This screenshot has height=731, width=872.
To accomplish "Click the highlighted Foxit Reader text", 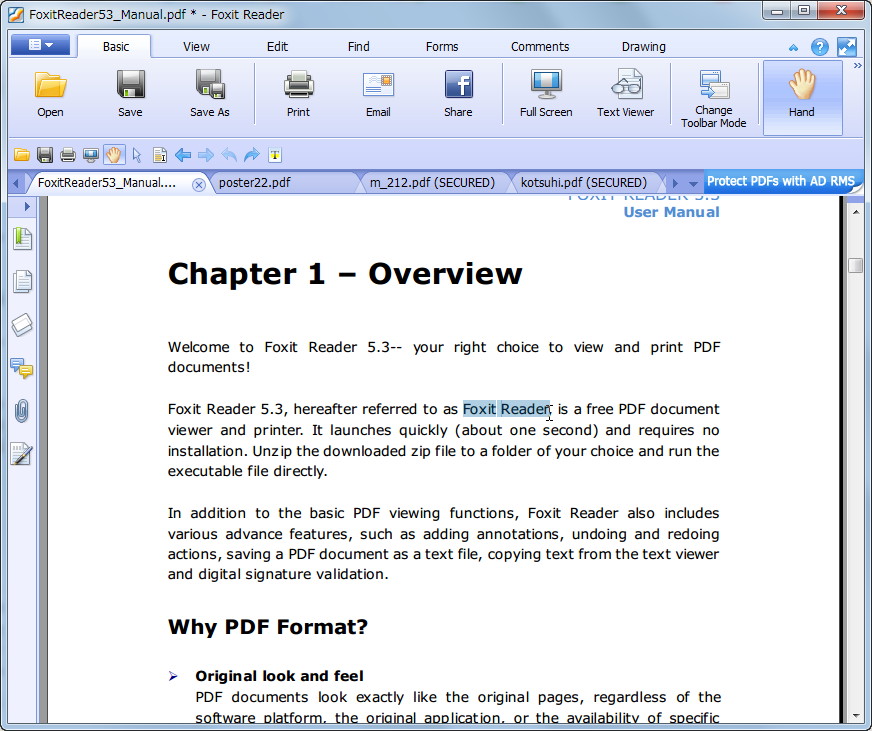I will click(507, 409).
